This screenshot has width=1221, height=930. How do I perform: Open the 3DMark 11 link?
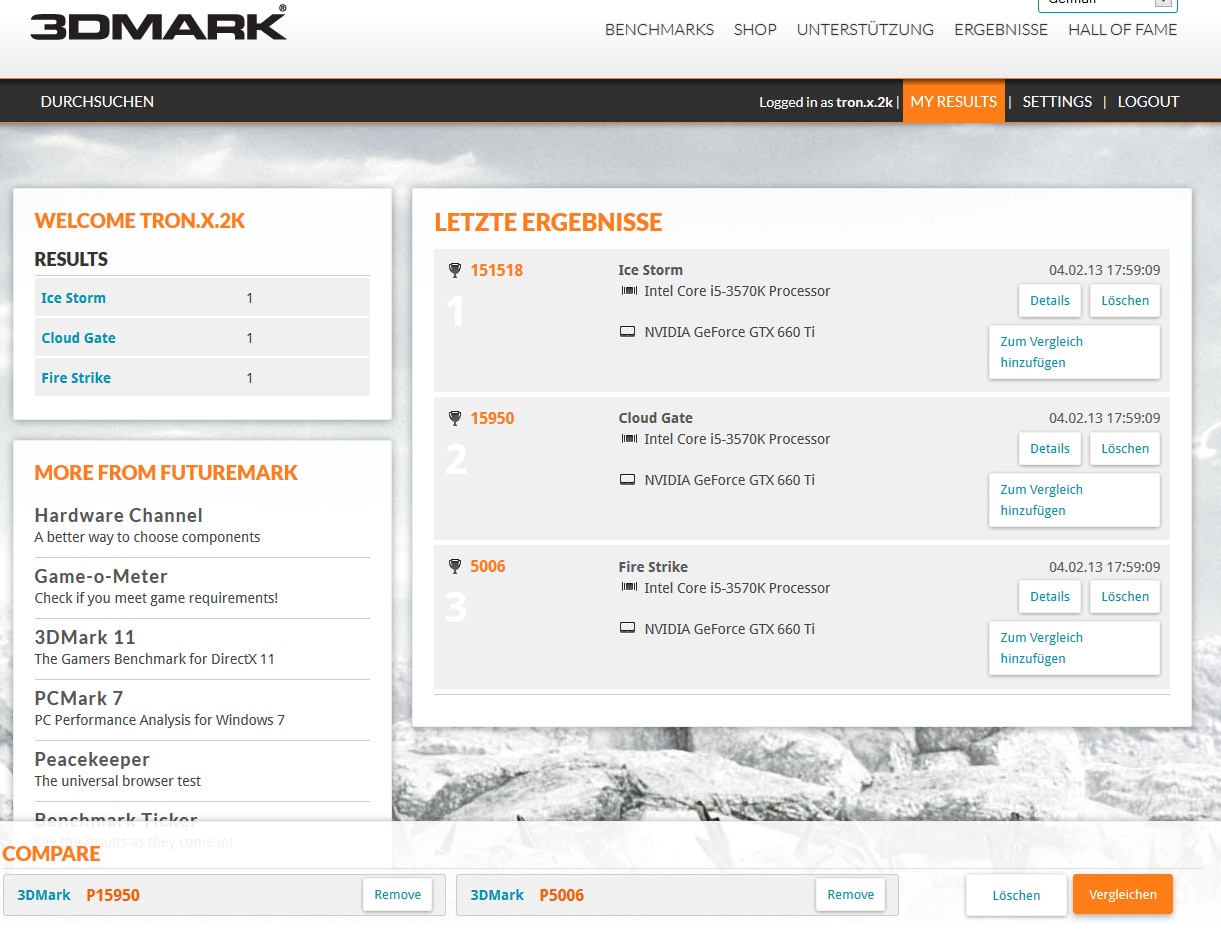[85, 638]
